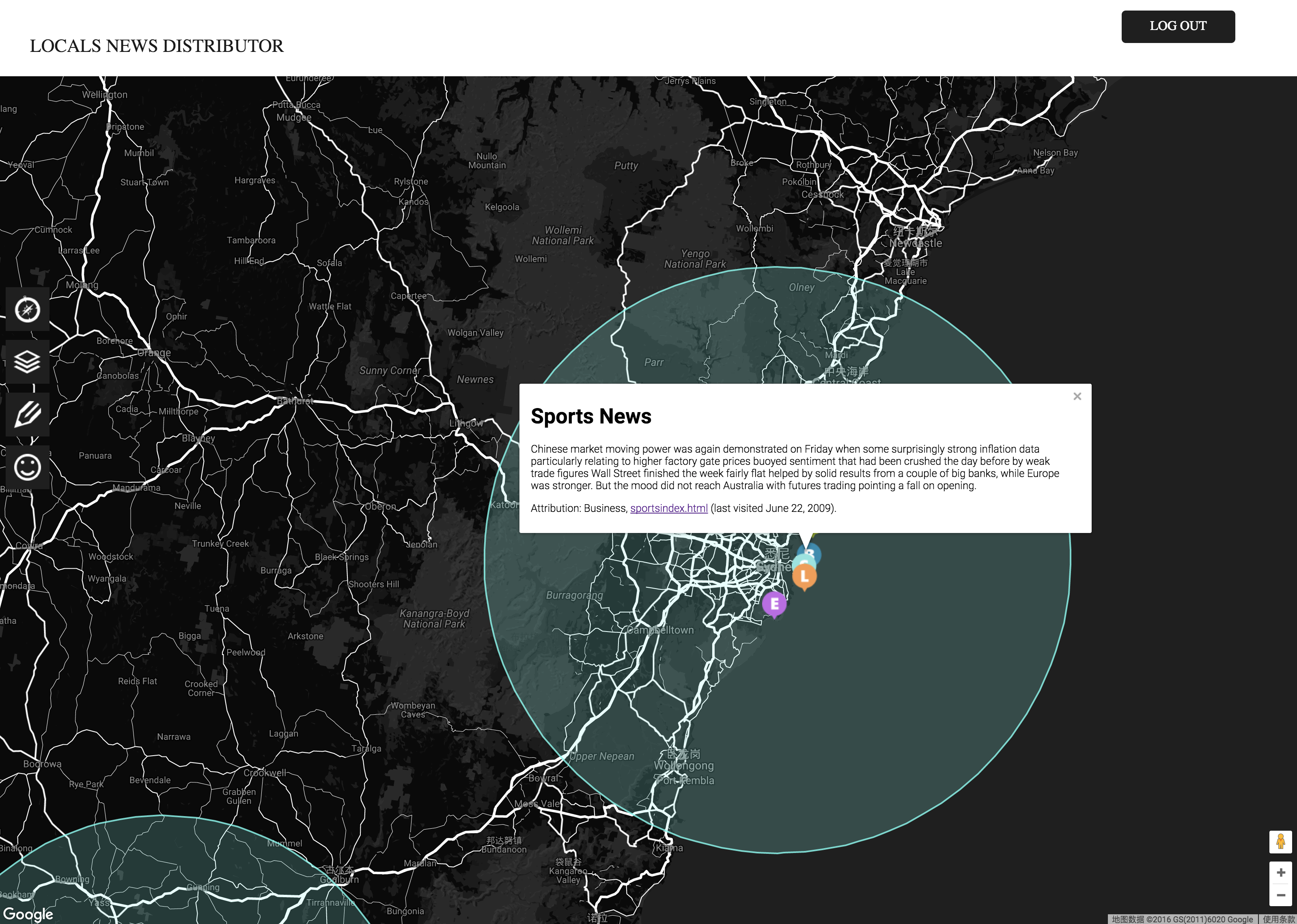
Task: Click the Cessnock map label
Action: (x=823, y=195)
